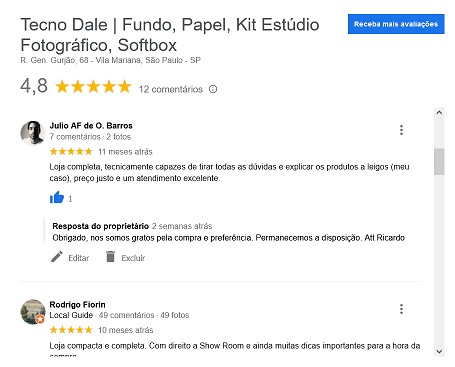Click the scrollbar thumb of the reviews list
This screenshot has height=367, width=455.
[x=439, y=162]
